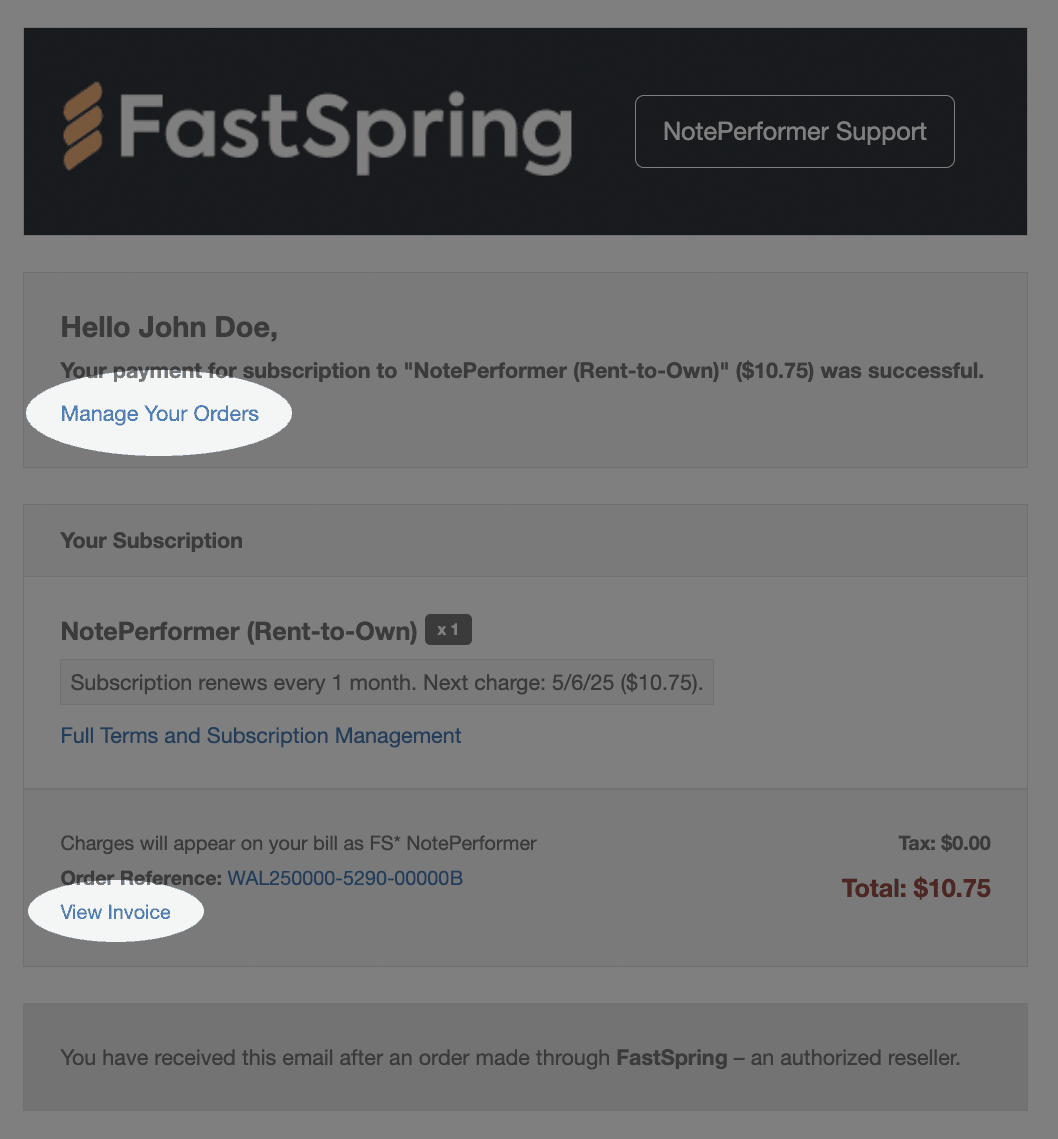Open the NotePerformer Support button

tap(794, 131)
